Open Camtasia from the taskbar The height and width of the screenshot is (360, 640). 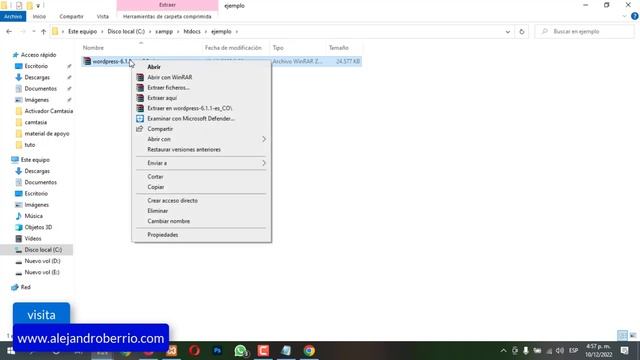263,351
